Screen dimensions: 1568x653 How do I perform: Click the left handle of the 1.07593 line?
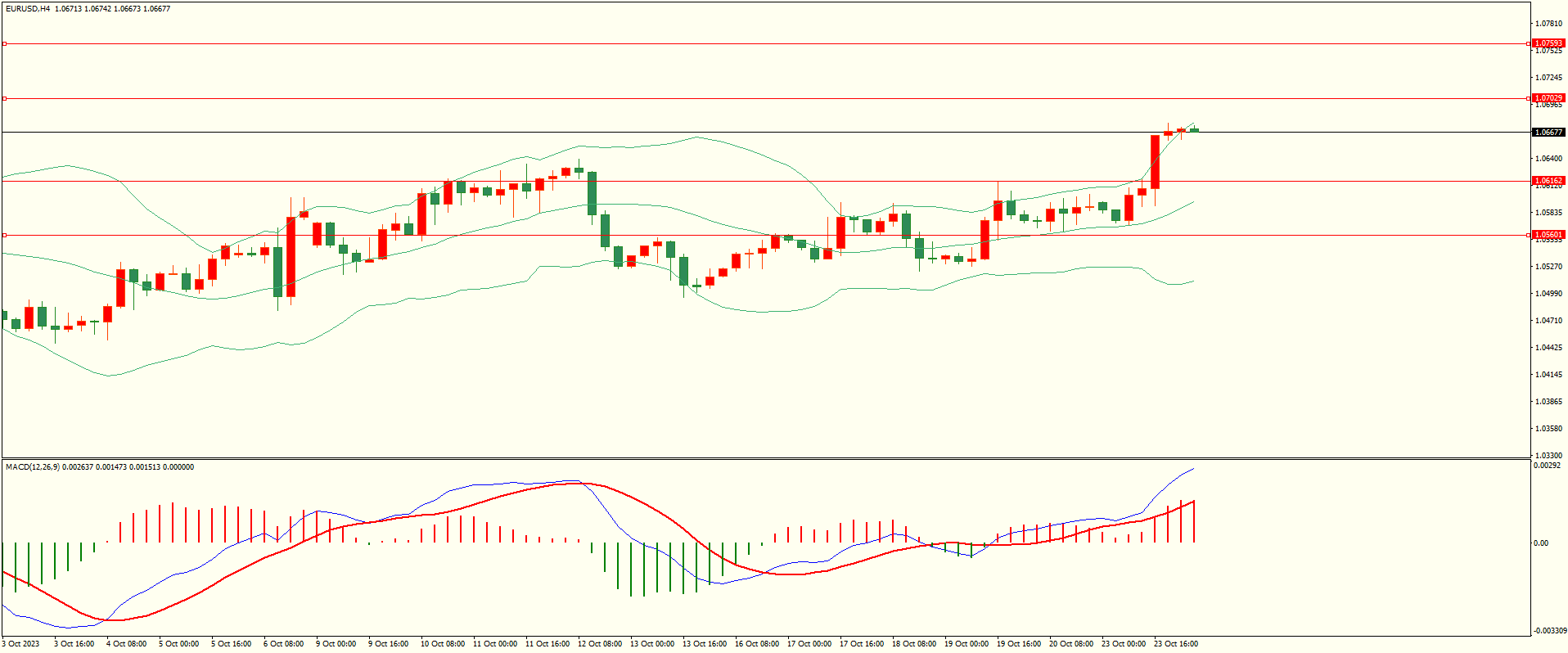pyautogui.click(x=4, y=43)
